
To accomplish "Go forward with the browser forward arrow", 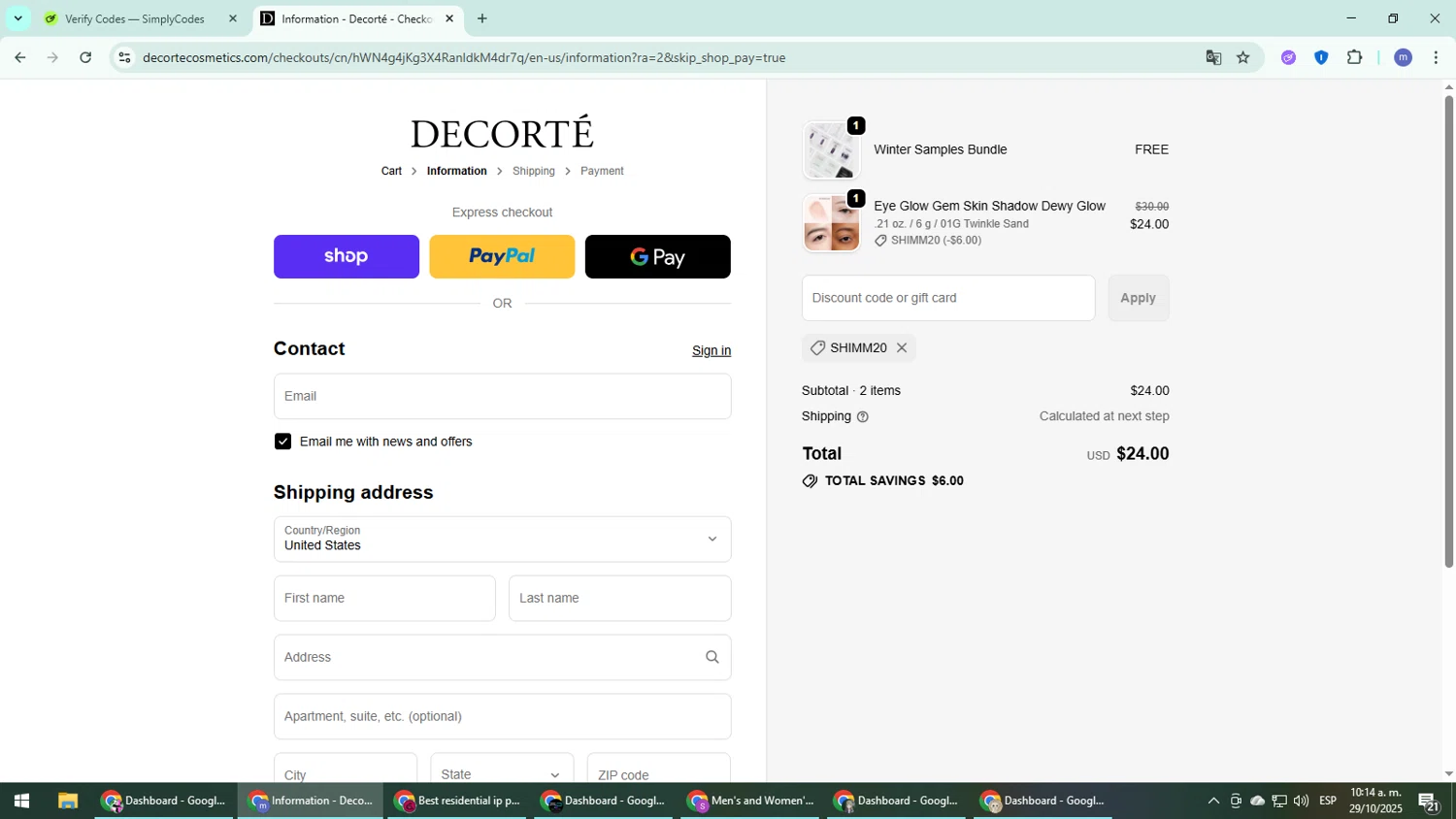I will (53, 57).
